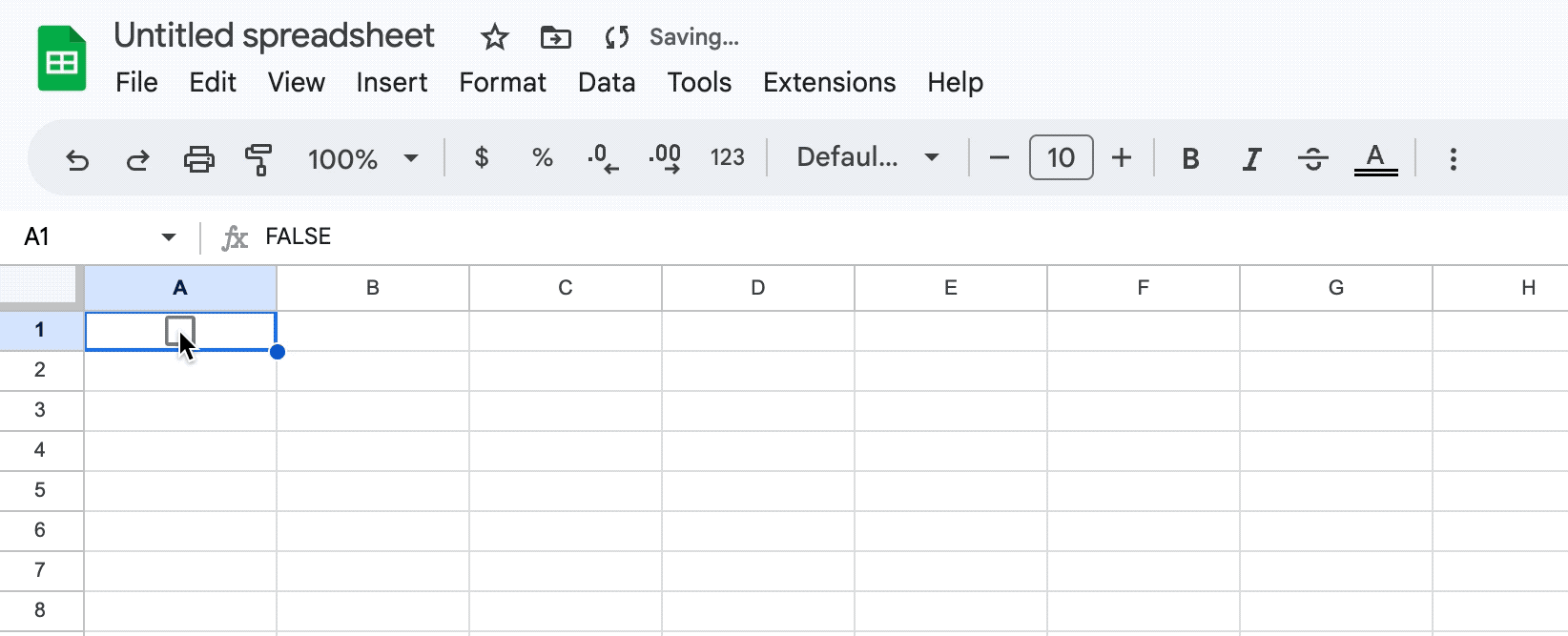
Task: Open more number formats via 123
Action: click(728, 157)
